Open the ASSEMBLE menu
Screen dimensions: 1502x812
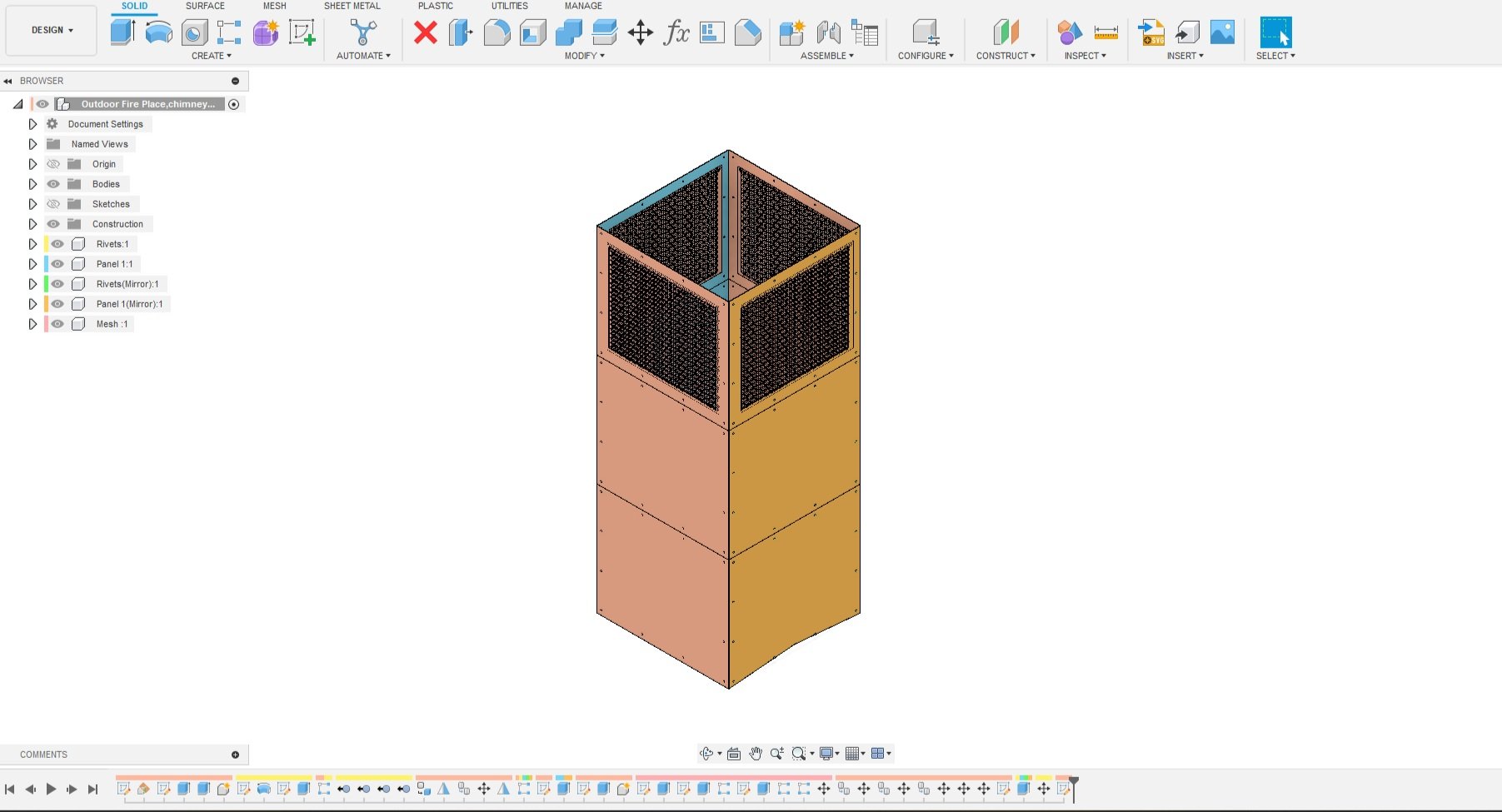pos(827,56)
